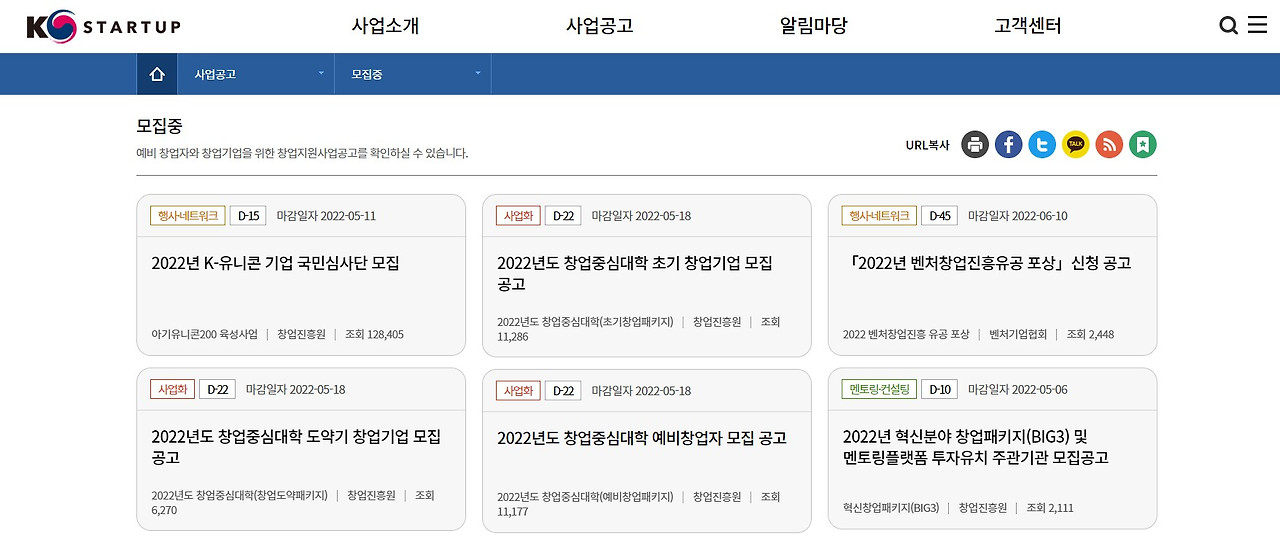Click view count 조회 2,448
Screen dimensions: 1280x544
pyautogui.click(x=1090, y=334)
